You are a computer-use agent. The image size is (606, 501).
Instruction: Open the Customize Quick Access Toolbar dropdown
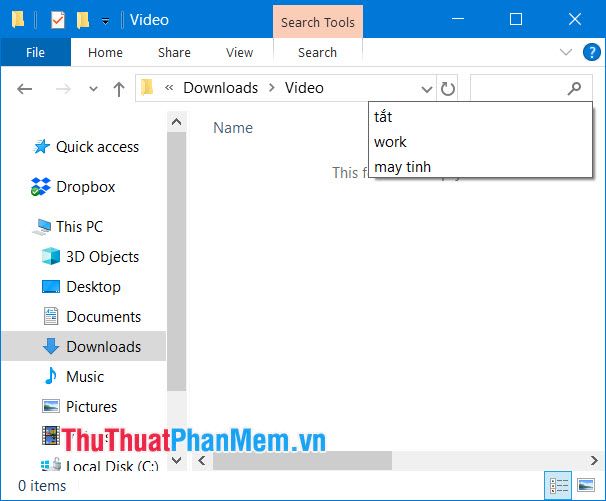click(x=105, y=20)
